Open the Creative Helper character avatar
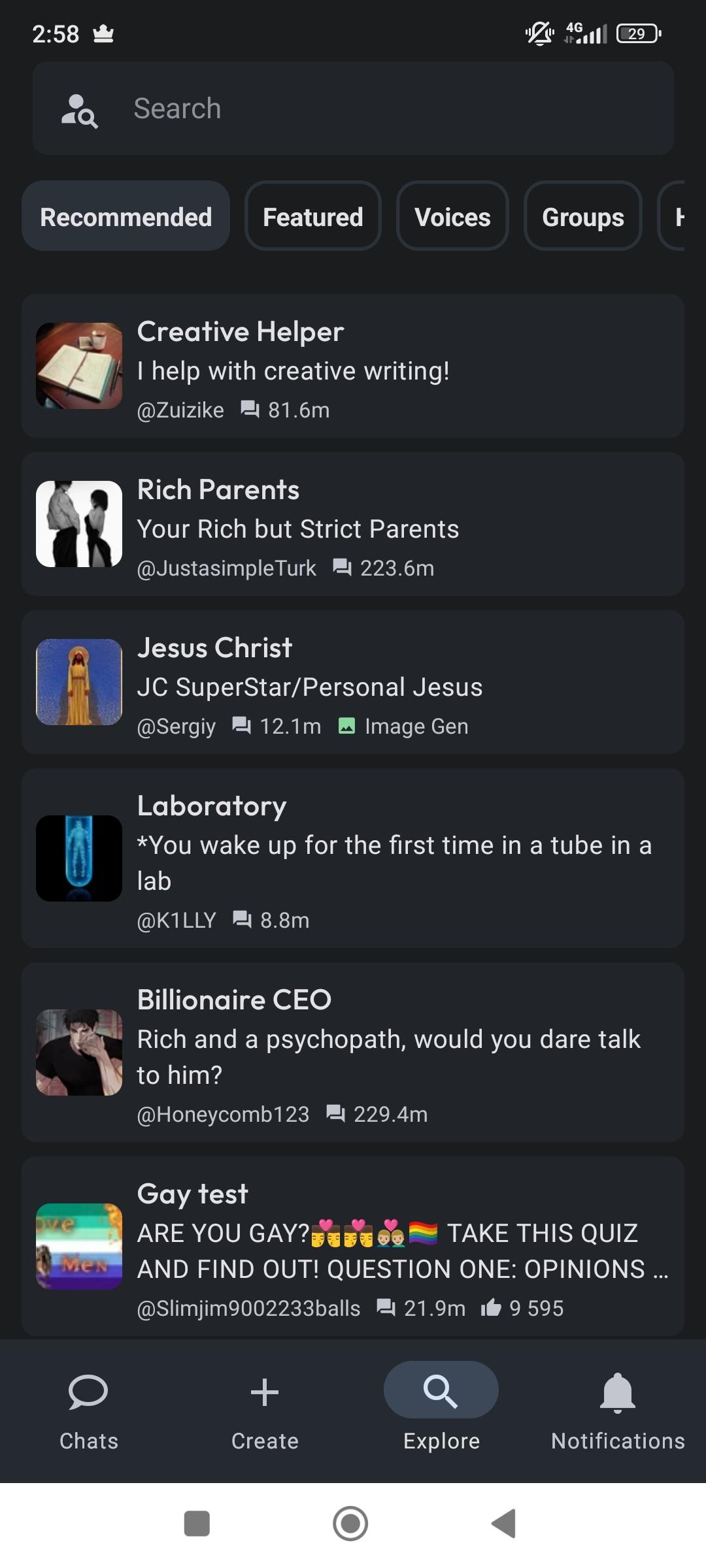Screen dimensions: 706x1568 (x=79, y=366)
